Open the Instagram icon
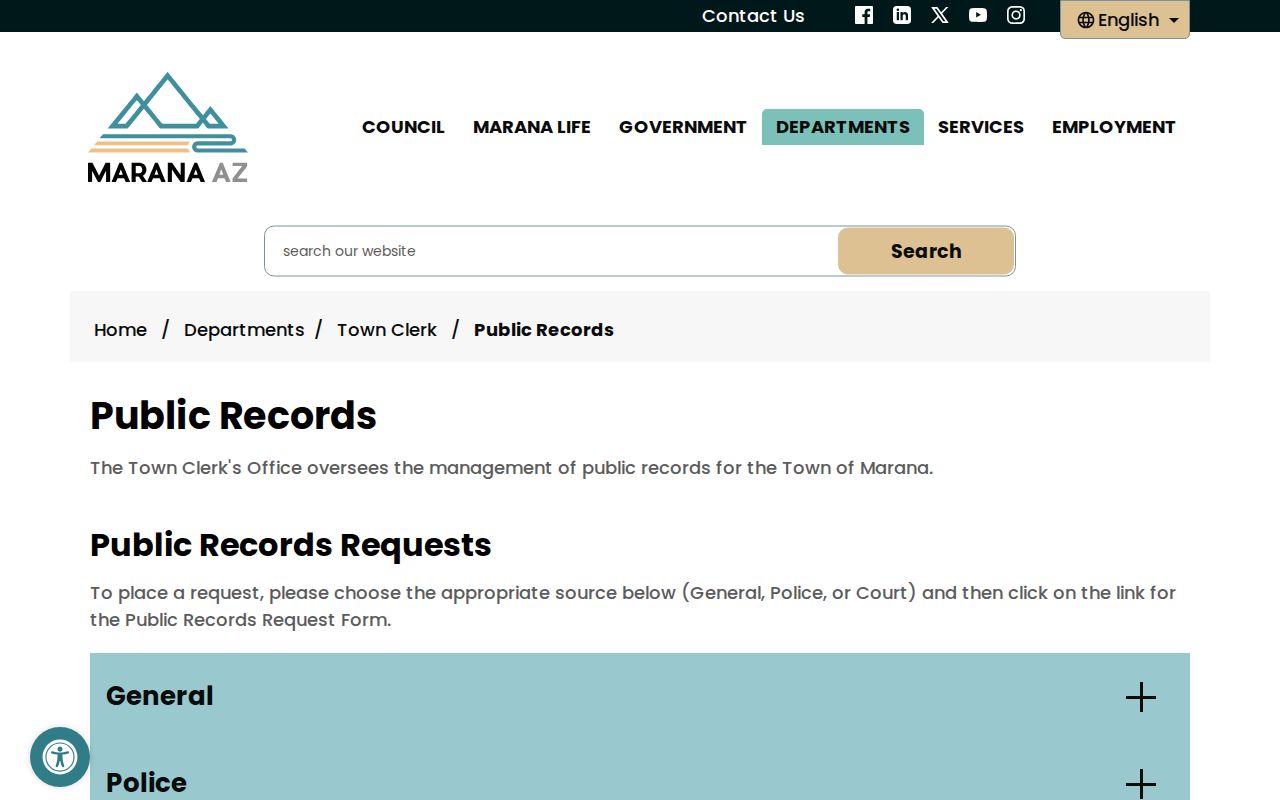 1016,15
